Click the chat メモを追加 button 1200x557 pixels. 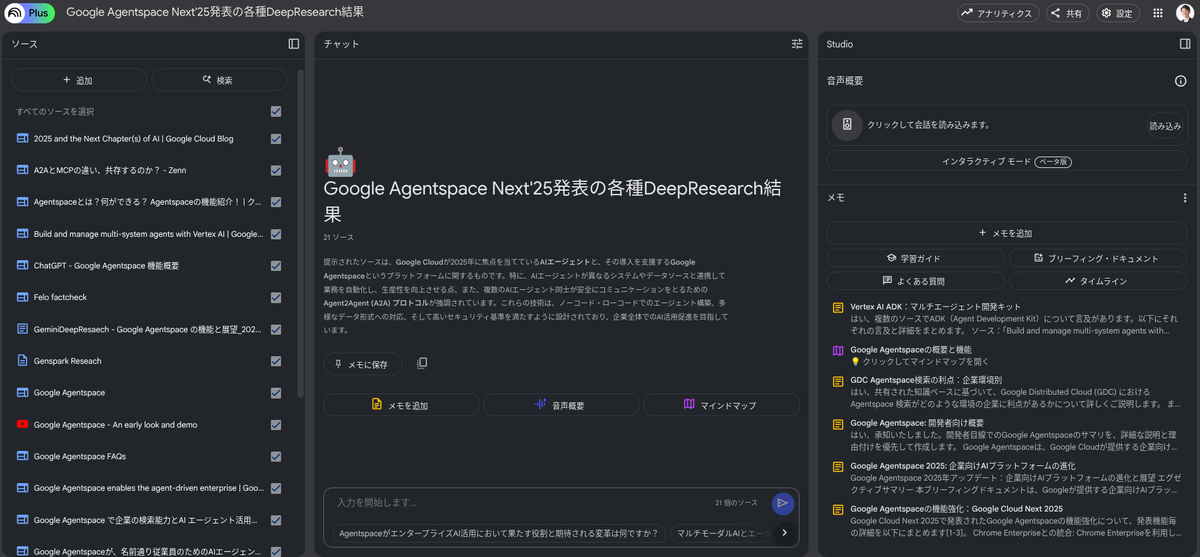point(400,405)
